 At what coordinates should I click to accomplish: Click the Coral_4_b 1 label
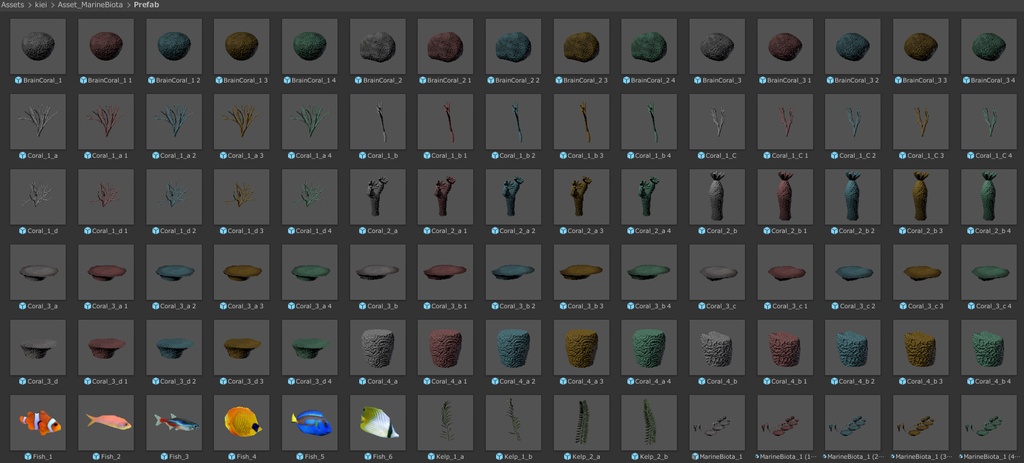(790, 381)
